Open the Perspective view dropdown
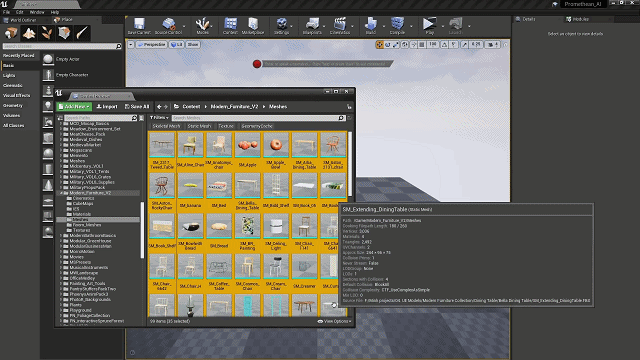Viewport: 640px width, 360px height. tap(152, 44)
